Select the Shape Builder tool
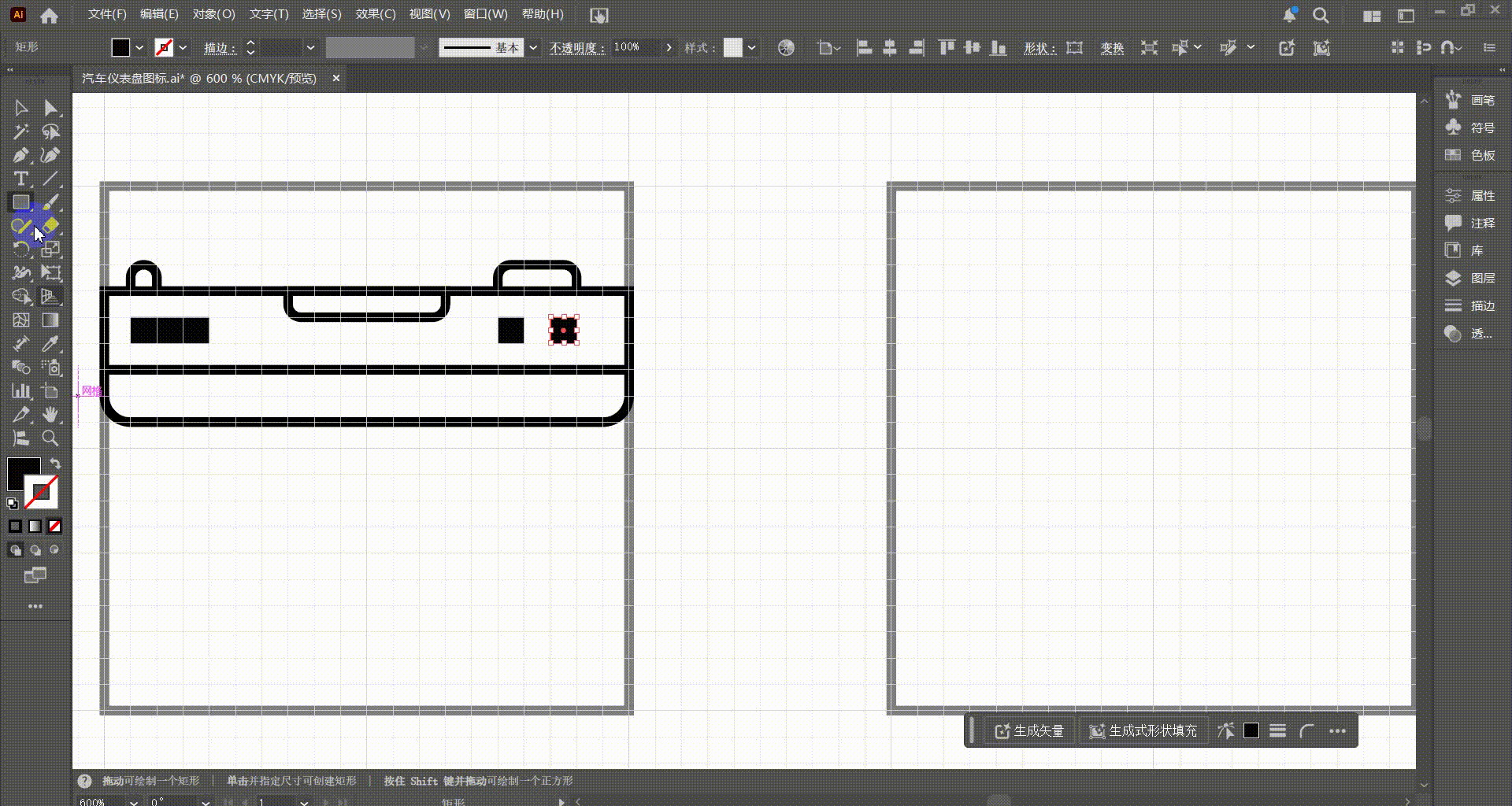Viewport: 1512px width, 806px height. point(21,297)
